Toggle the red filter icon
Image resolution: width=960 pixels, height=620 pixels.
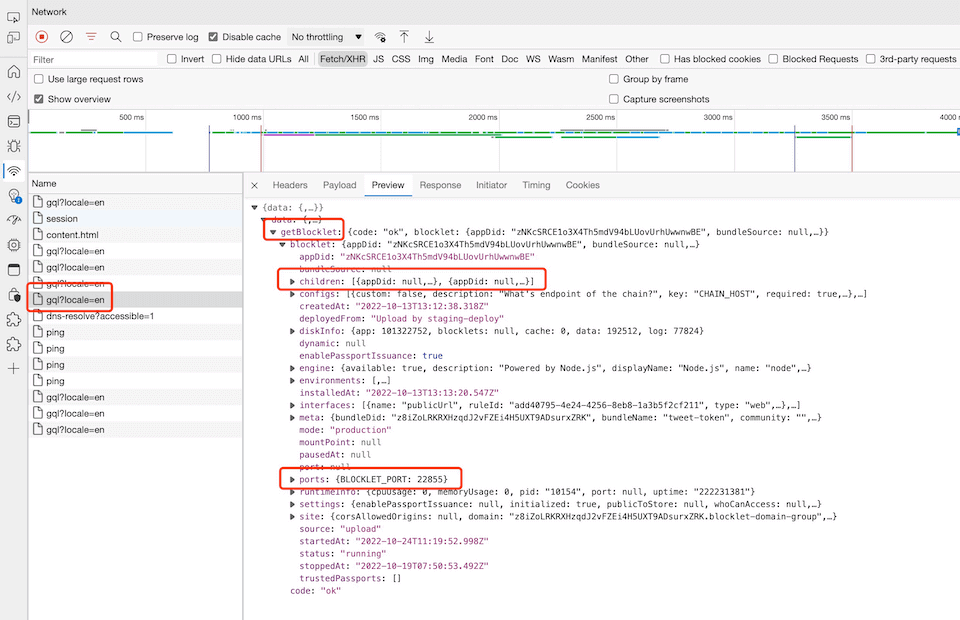click(91, 37)
